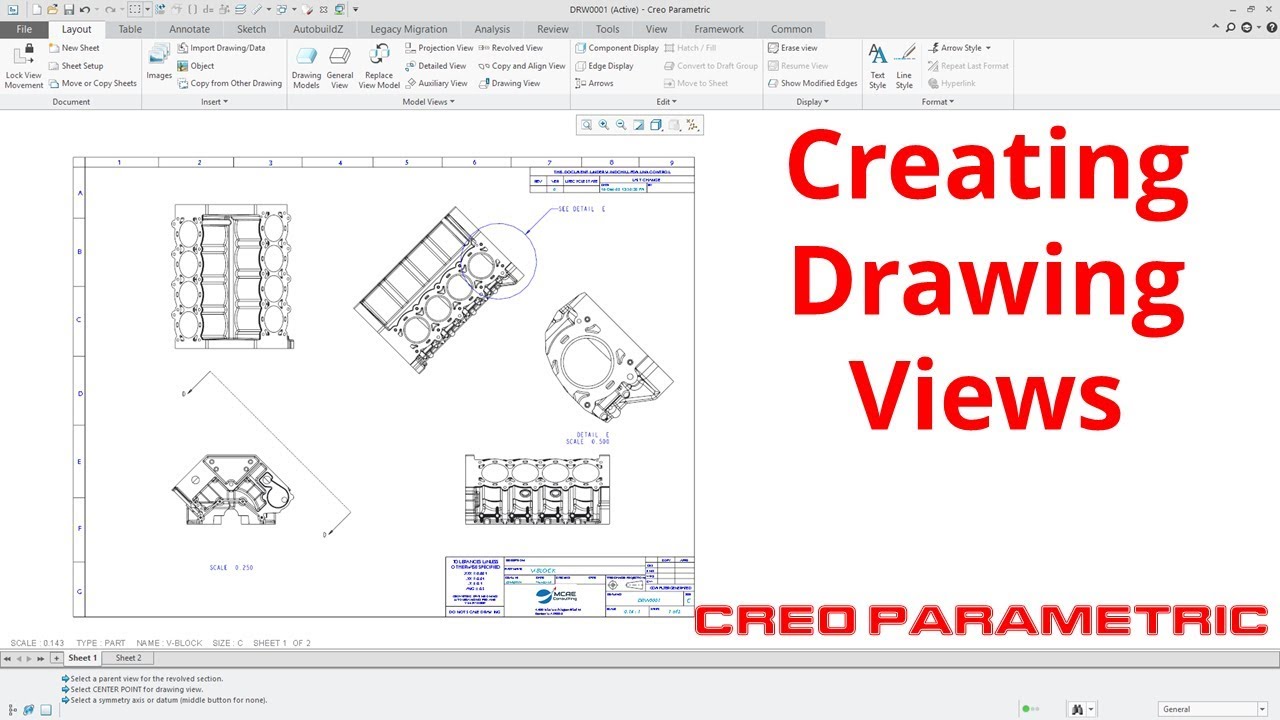This screenshot has width=1280, height=720.
Task: Switch to the Table tab
Action: pos(130,29)
